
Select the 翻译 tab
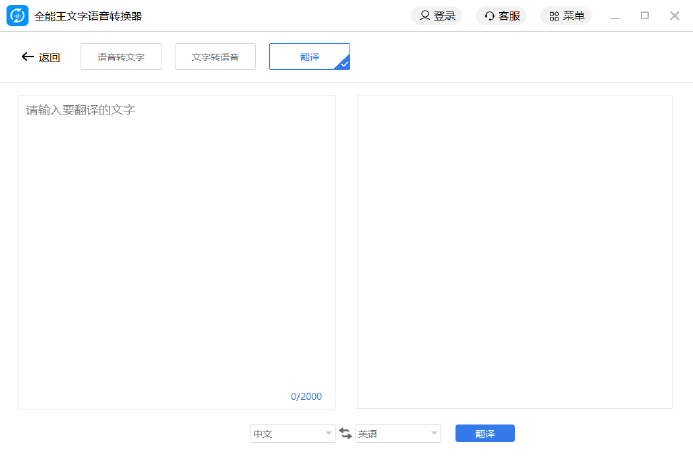click(309, 57)
